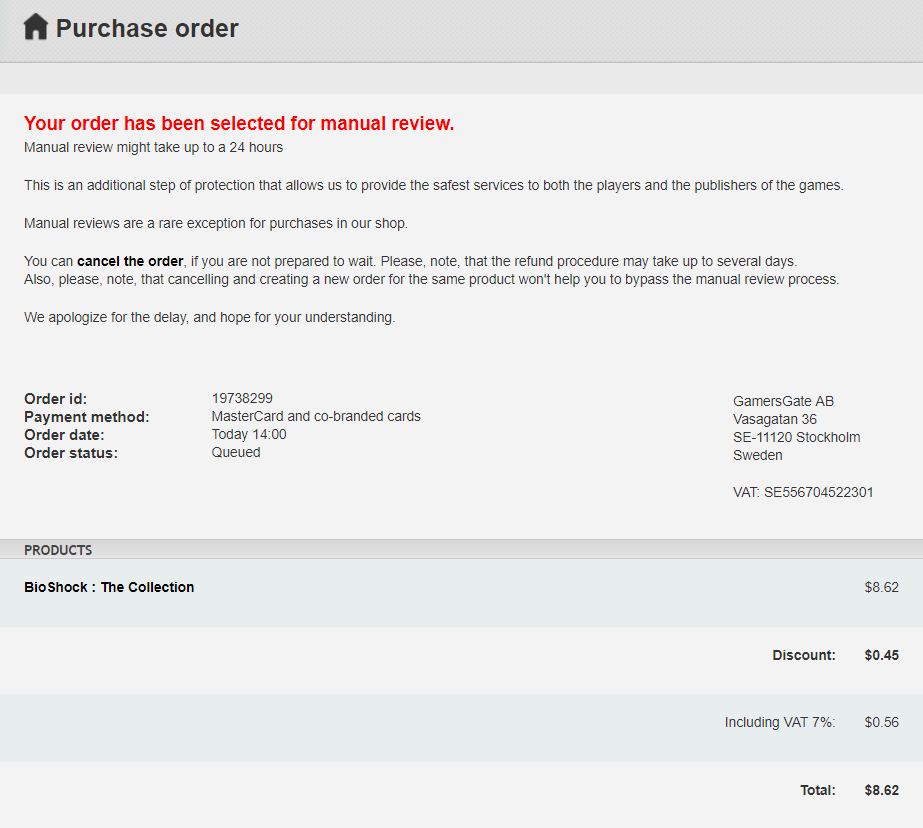
Task: Click the BioShock product price $8.62
Action: coord(881,587)
